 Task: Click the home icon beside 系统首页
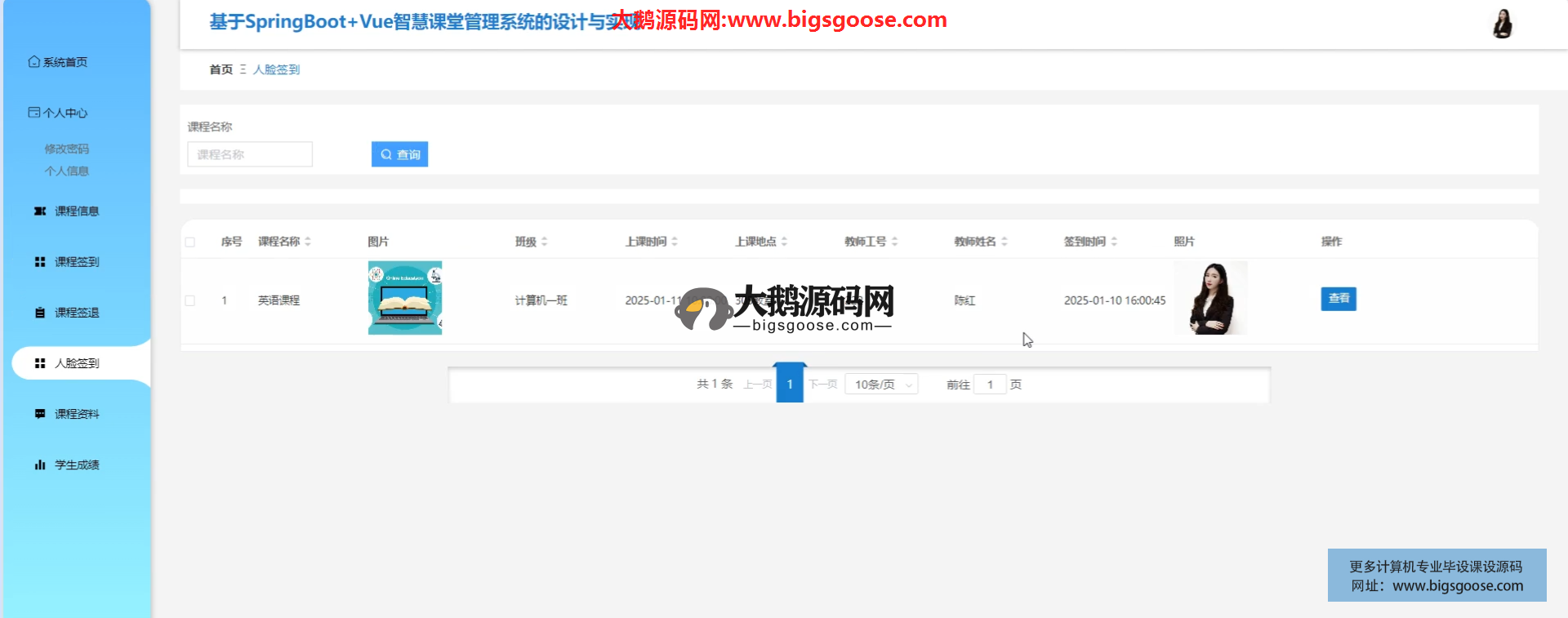coord(33,62)
